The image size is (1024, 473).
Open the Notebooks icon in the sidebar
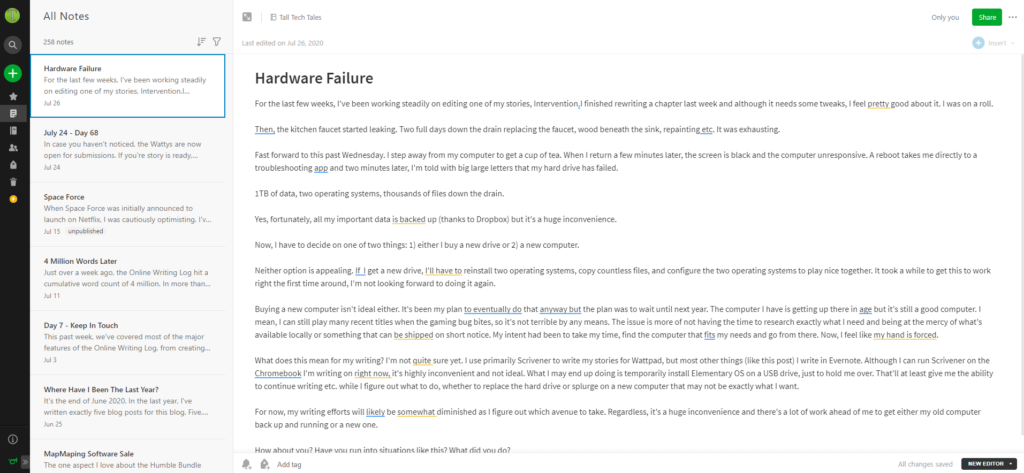pos(13,131)
